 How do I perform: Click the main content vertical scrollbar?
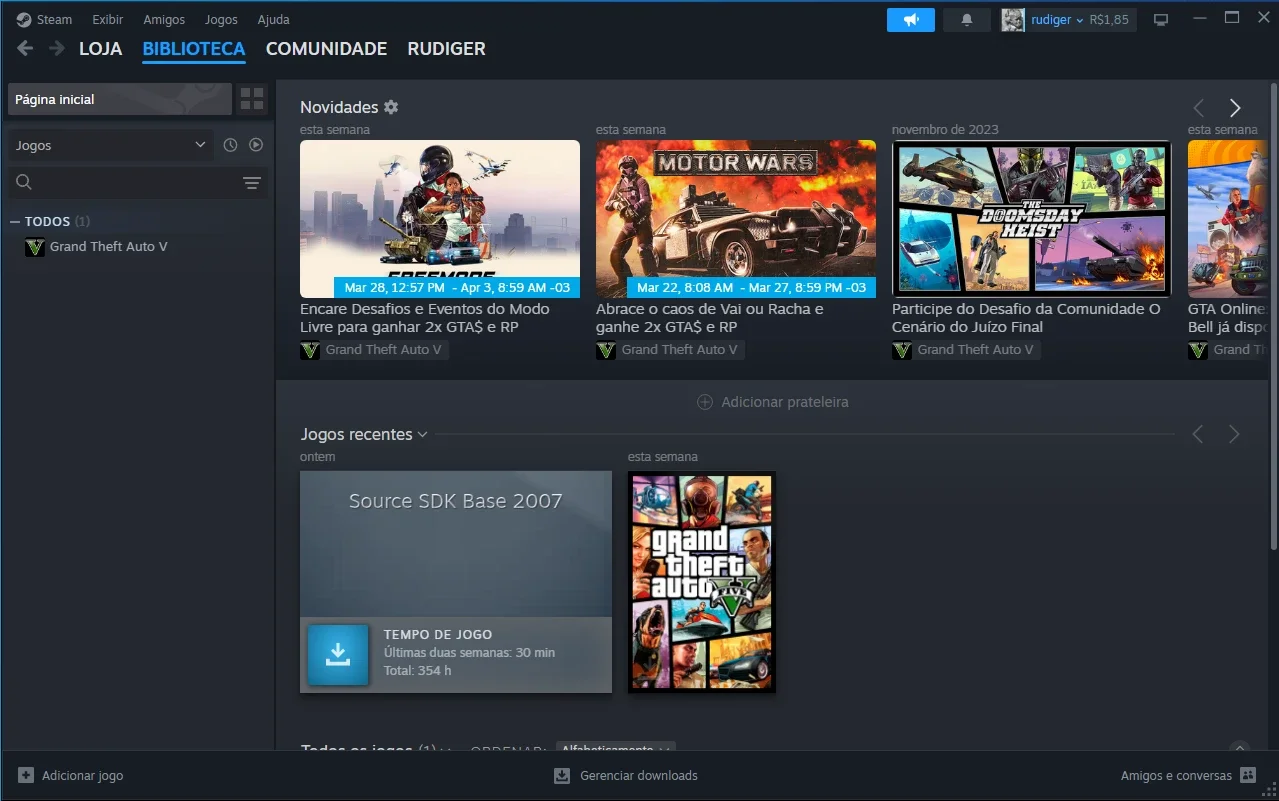(1273, 318)
